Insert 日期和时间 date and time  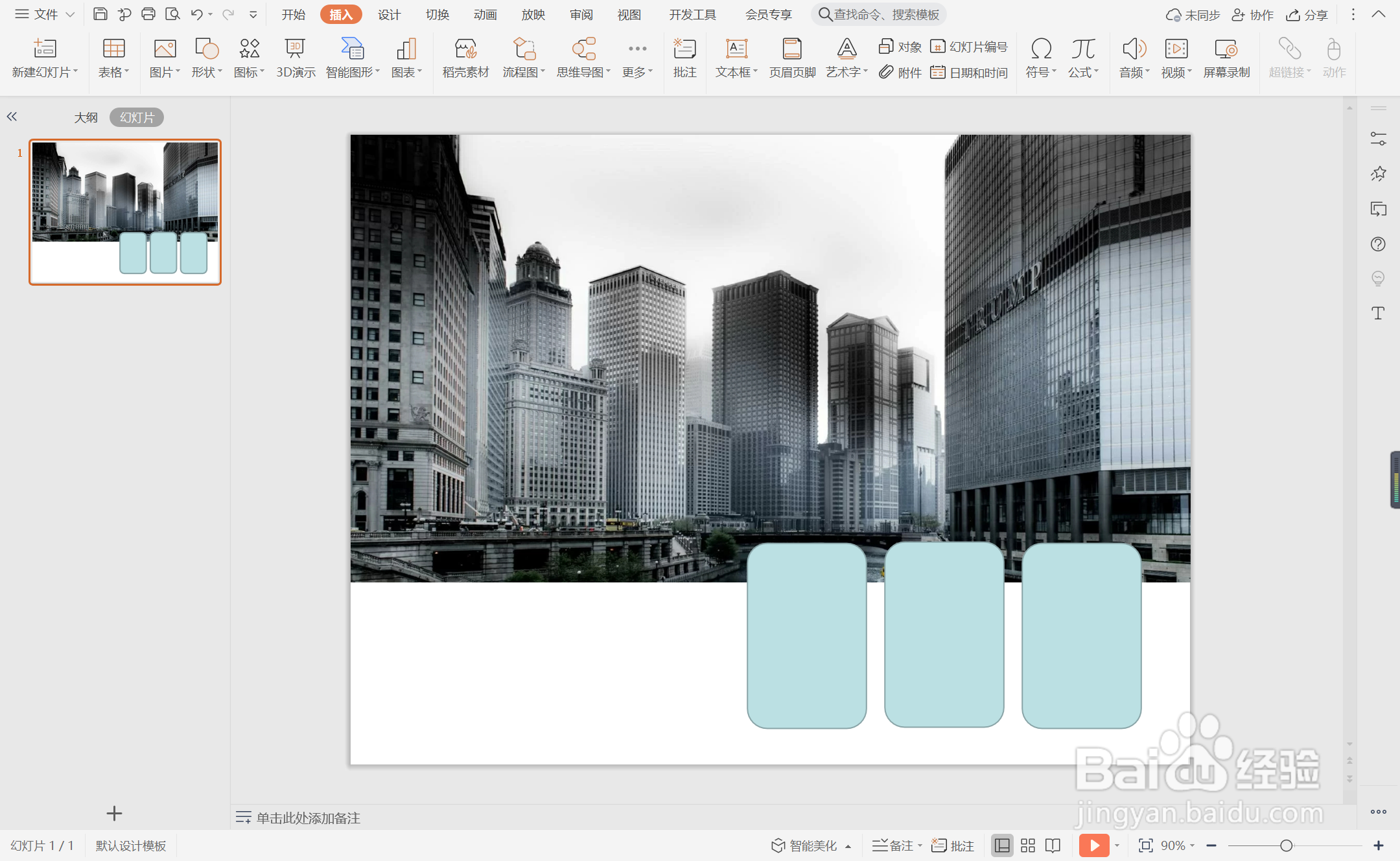[x=969, y=73]
